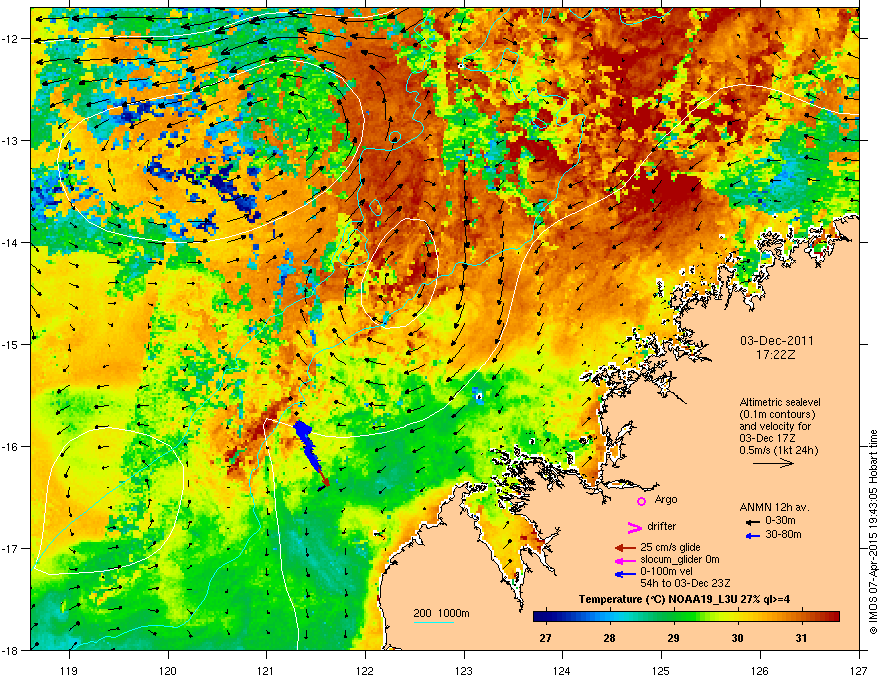Click the '54h to 03-Dec 23Z' text
Image resolution: width=880 pixels, height=680 pixels.
[x=685, y=583]
